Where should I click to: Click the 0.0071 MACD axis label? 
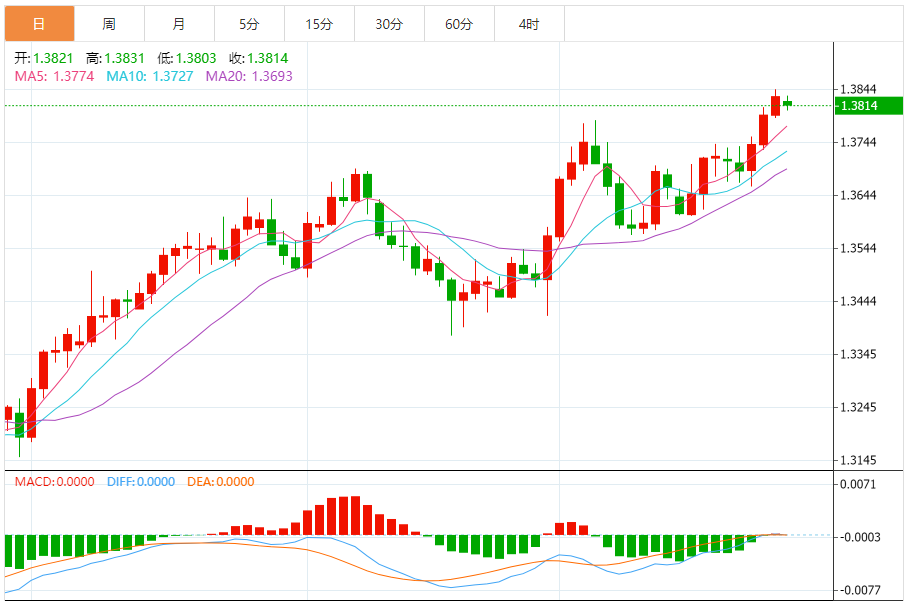(858, 484)
